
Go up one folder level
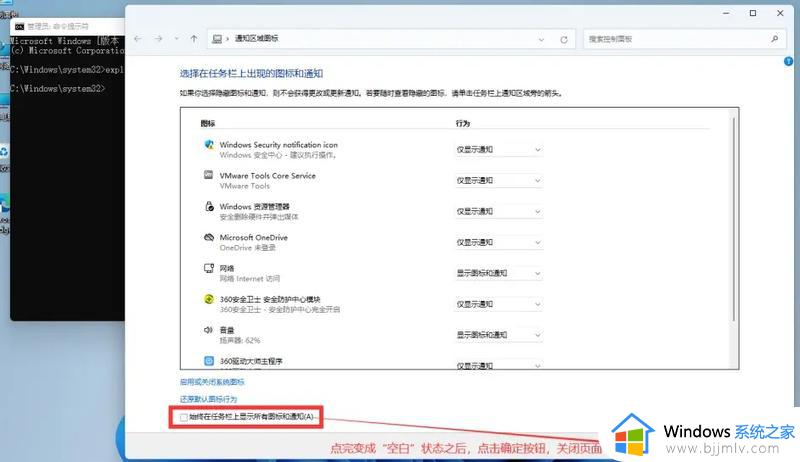194,39
